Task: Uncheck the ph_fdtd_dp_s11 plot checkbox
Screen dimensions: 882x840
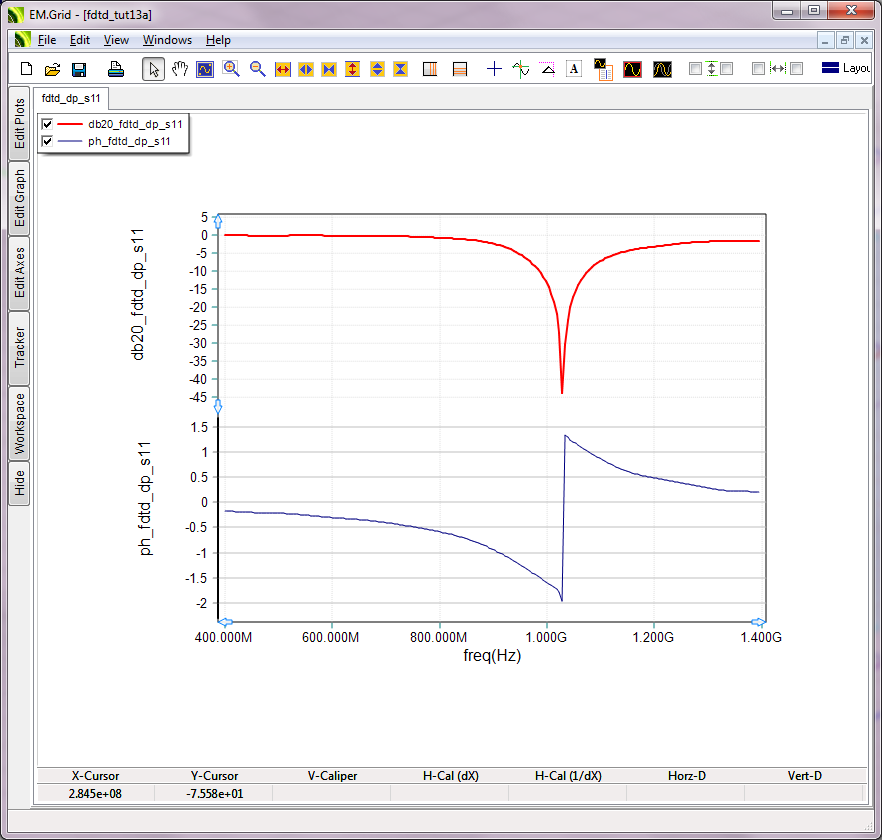Action: click(47, 142)
